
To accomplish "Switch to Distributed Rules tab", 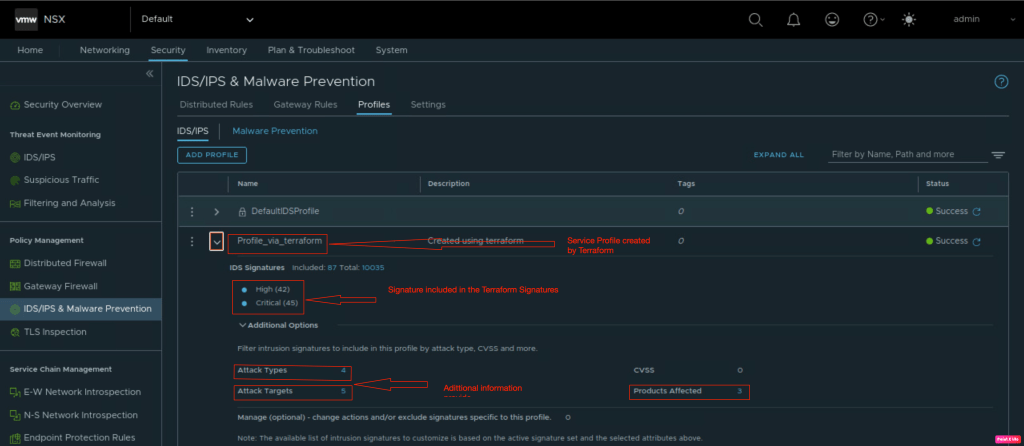I will (216, 104).
